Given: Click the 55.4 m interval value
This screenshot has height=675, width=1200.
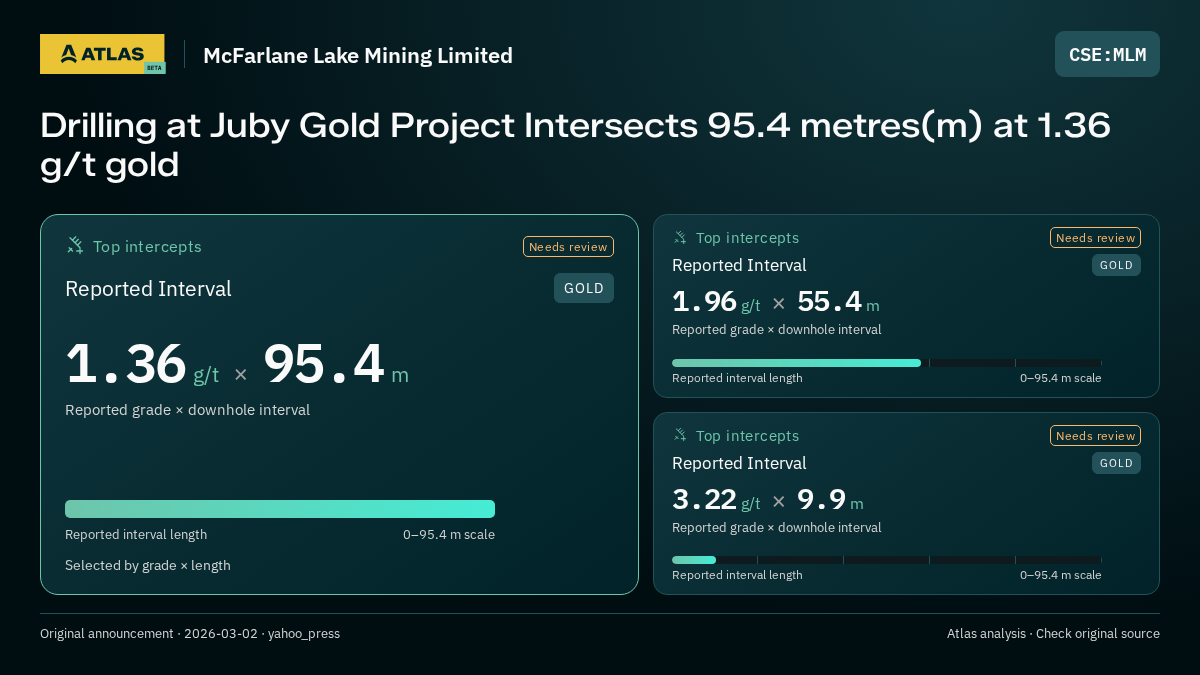Looking at the screenshot, I should [838, 302].
